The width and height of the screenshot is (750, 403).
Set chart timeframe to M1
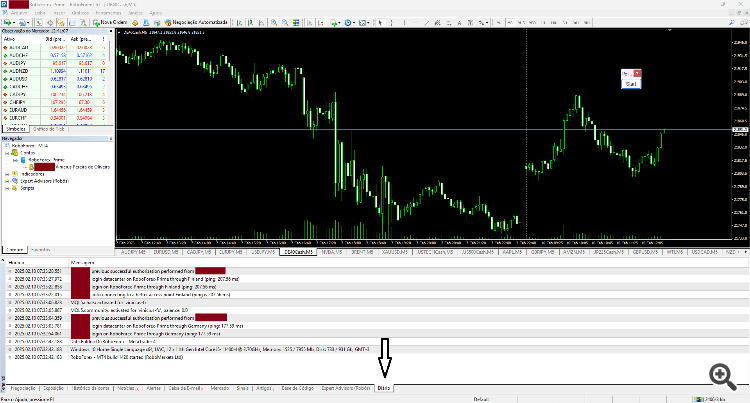(x=499, y=22)
